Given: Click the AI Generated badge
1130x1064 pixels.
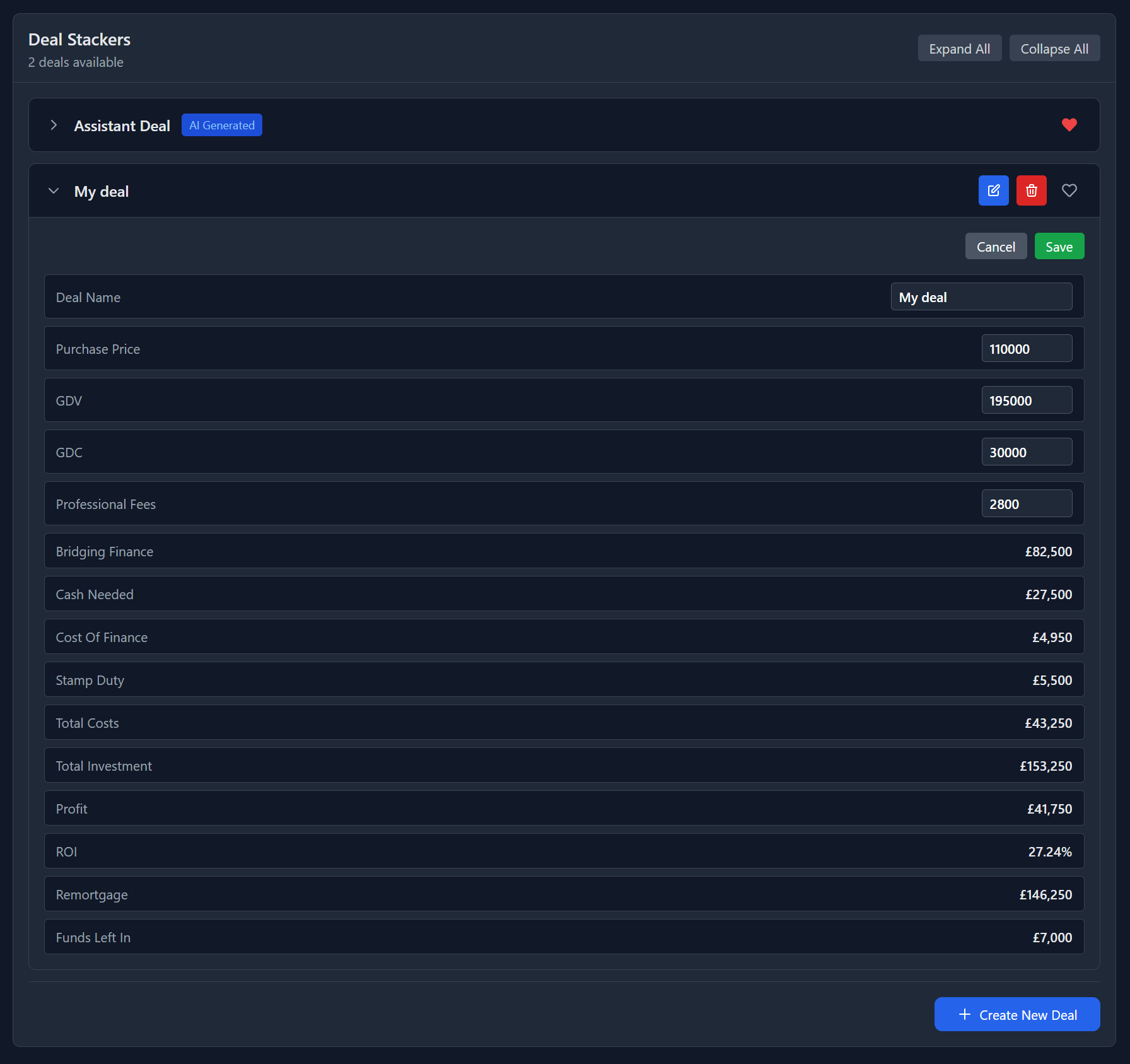Looking at the screenshot, I should (222, 126).
